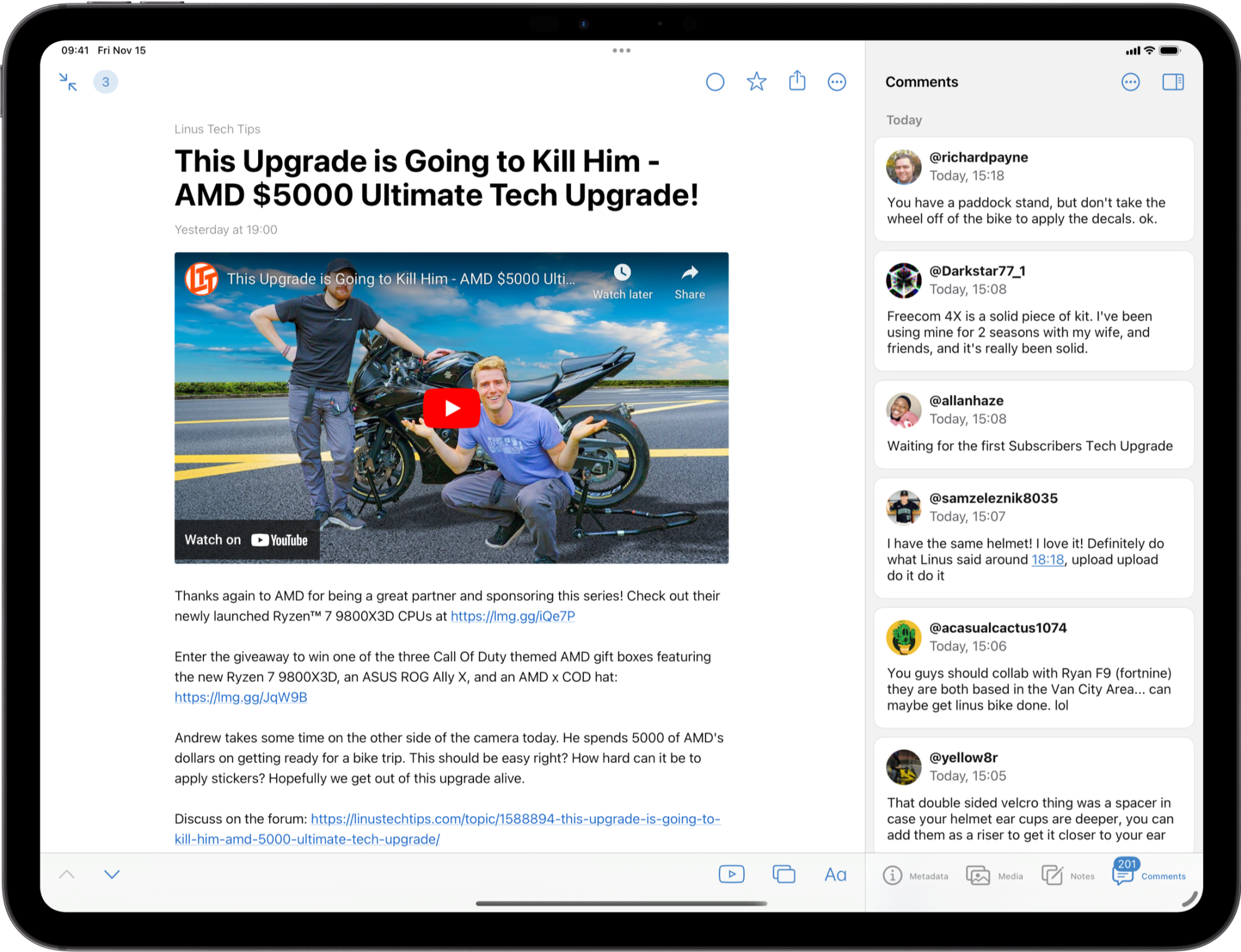Go to previous article chevron up
The width and height of the screenshot is (1241, 952).
(x=67, y=874)
